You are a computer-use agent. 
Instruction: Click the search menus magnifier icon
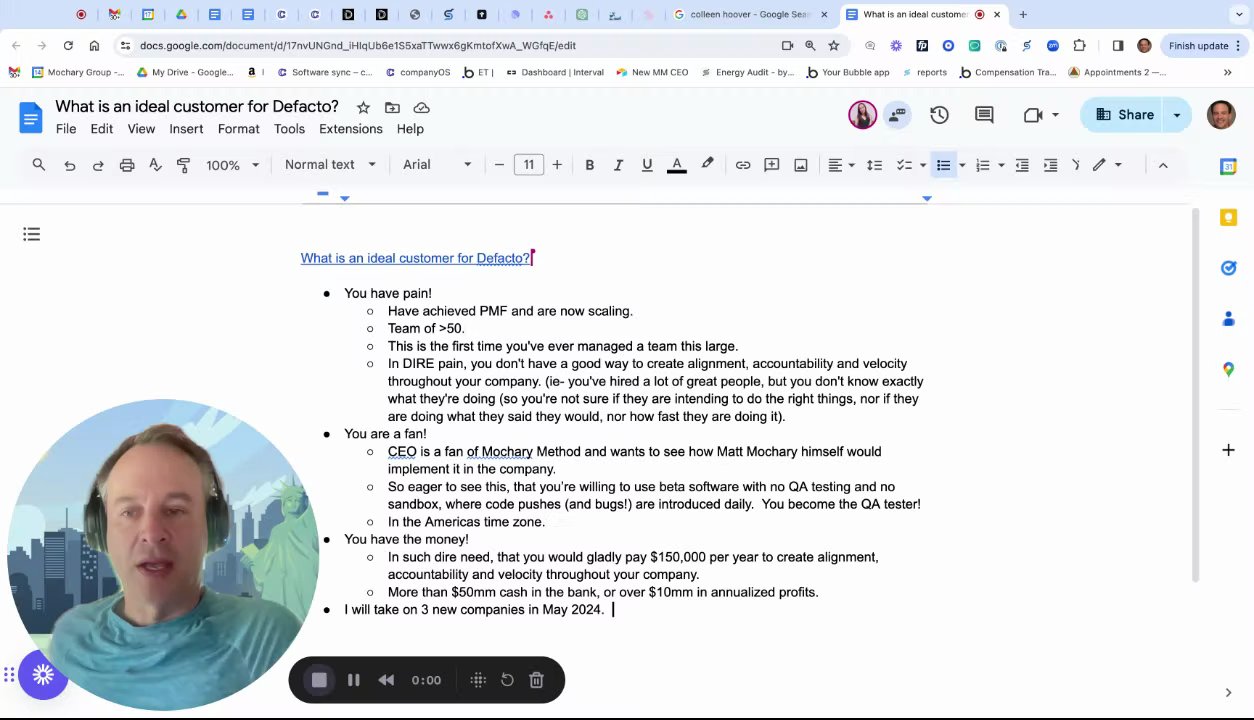(39, 165)
